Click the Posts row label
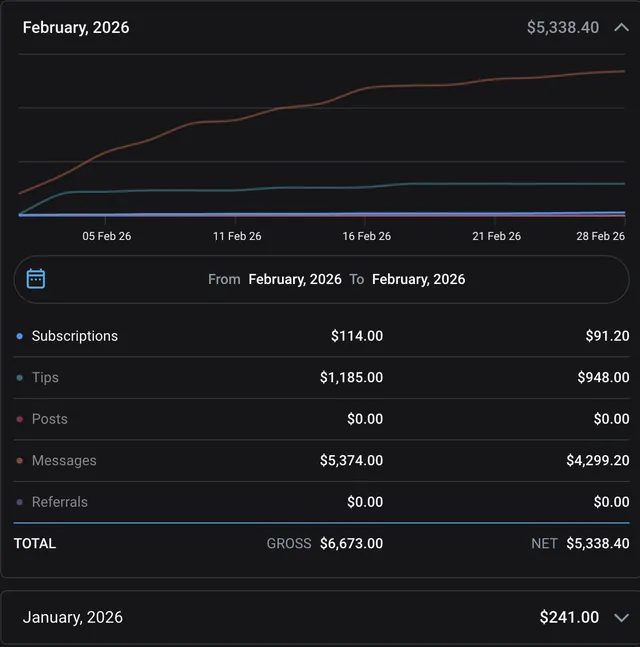This screenshot has width=640, height=647. point(50,419)
